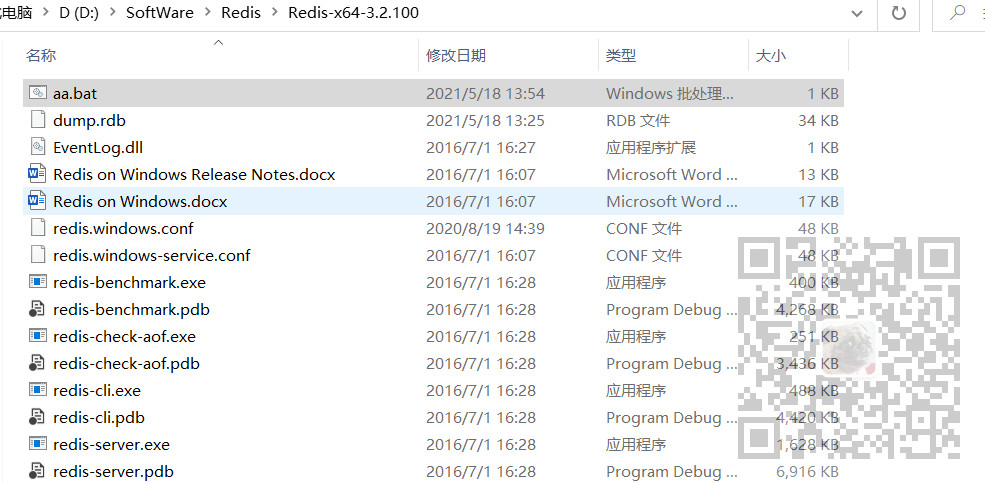
Task: Select the redis.windows.conf file name
Action: 123,228
